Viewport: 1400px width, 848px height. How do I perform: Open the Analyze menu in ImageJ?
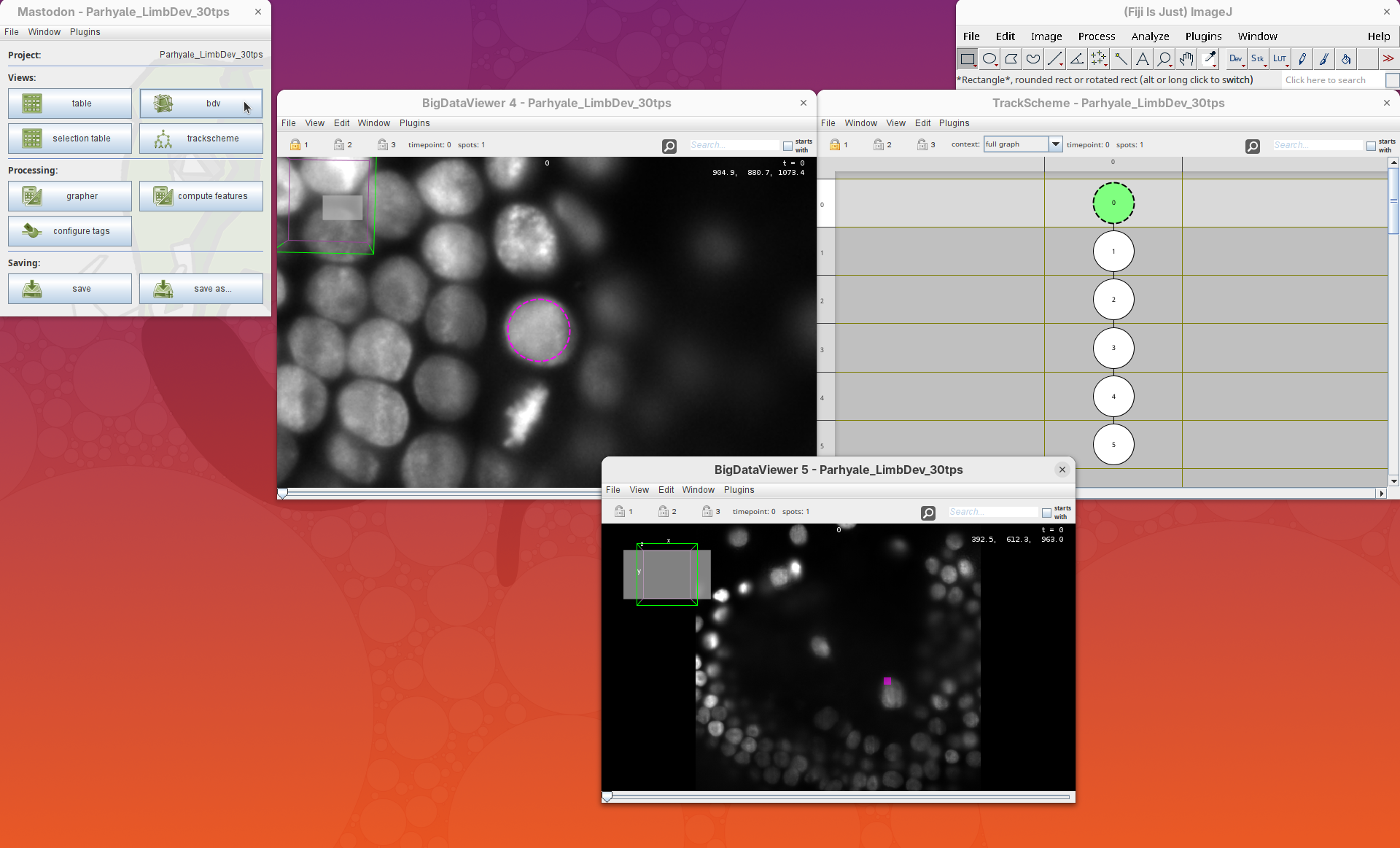click(x=1150, y=36)
